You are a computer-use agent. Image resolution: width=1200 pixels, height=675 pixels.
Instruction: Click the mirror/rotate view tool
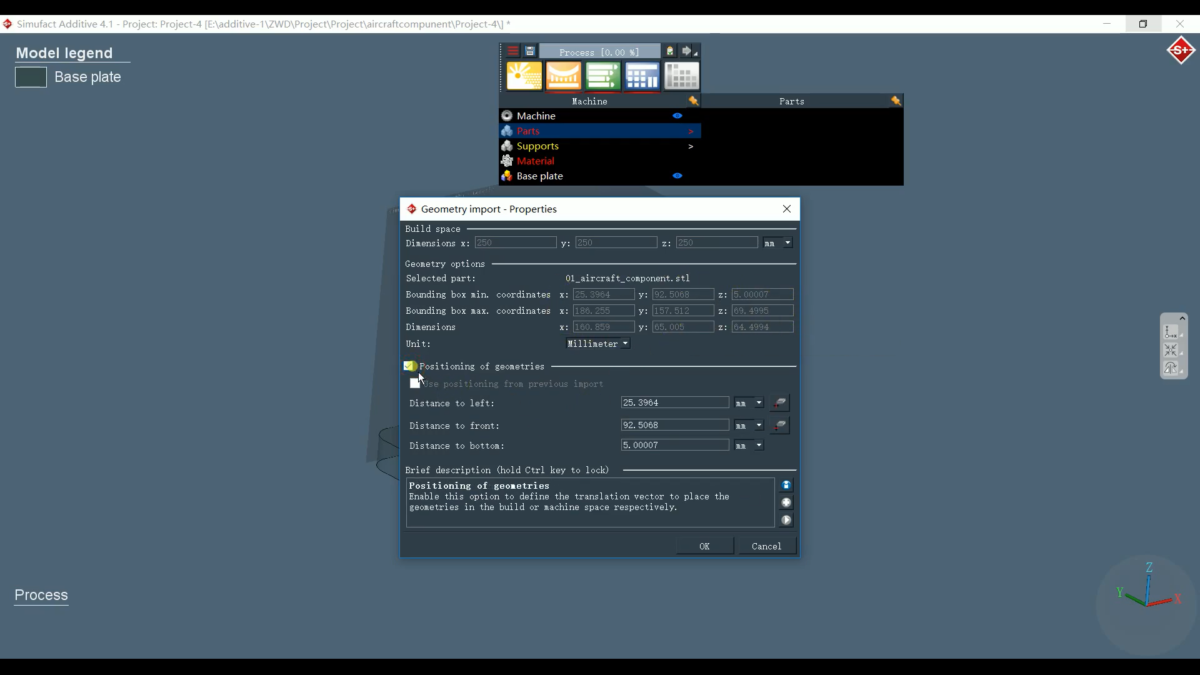(1171, 368)
